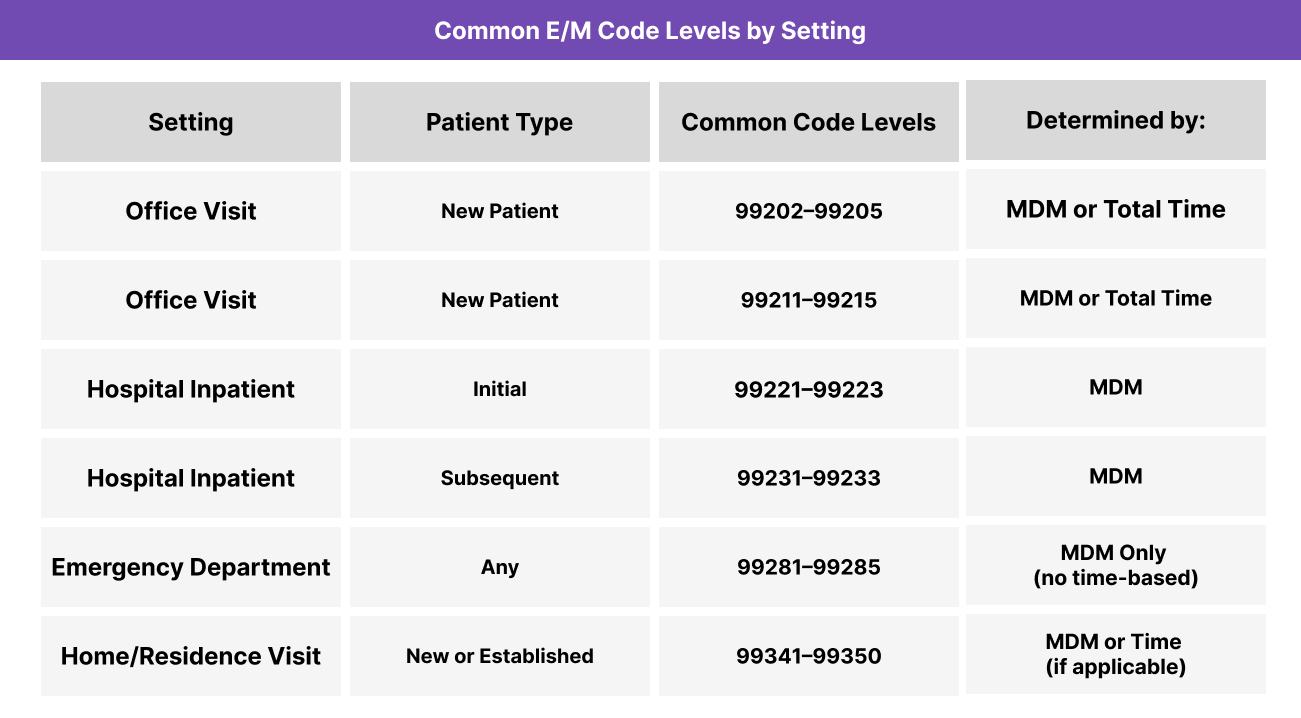Click the New or Established cell
Image resolution: width=1301 pixels, height=718 pixels.
499,656
